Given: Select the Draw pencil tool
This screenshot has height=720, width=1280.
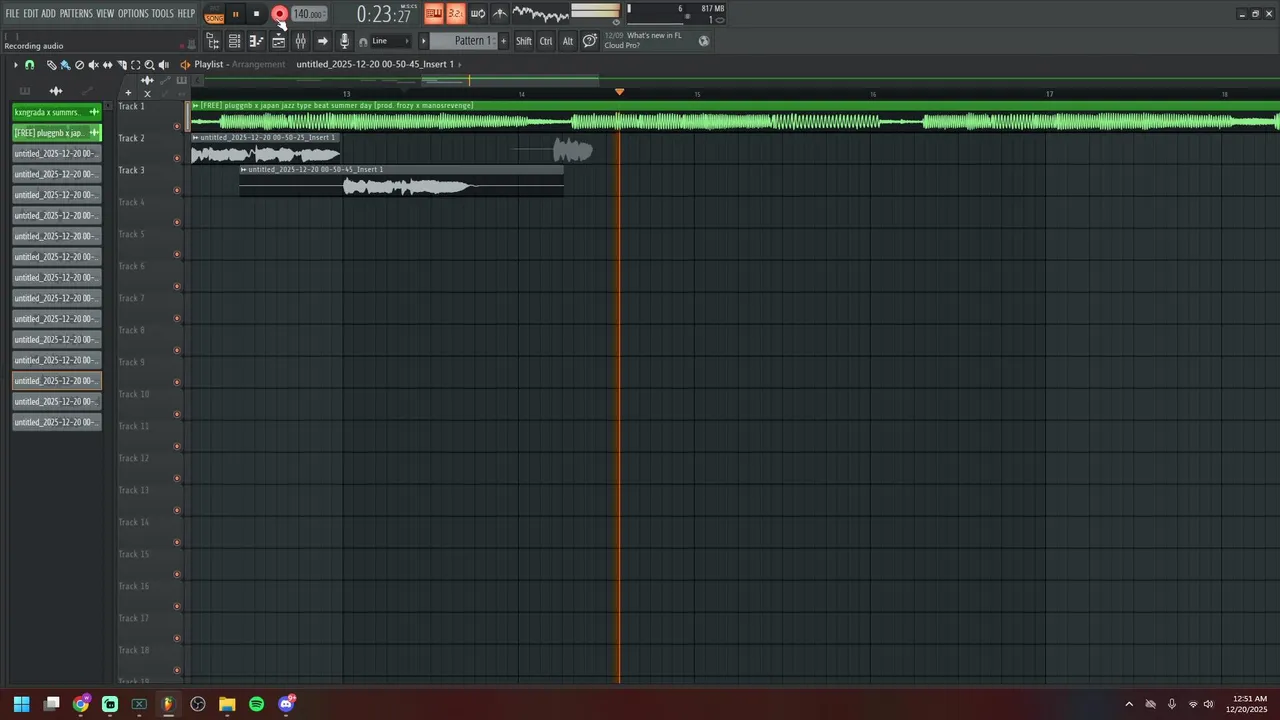Looking at the screenshot, I should [51, 65].
